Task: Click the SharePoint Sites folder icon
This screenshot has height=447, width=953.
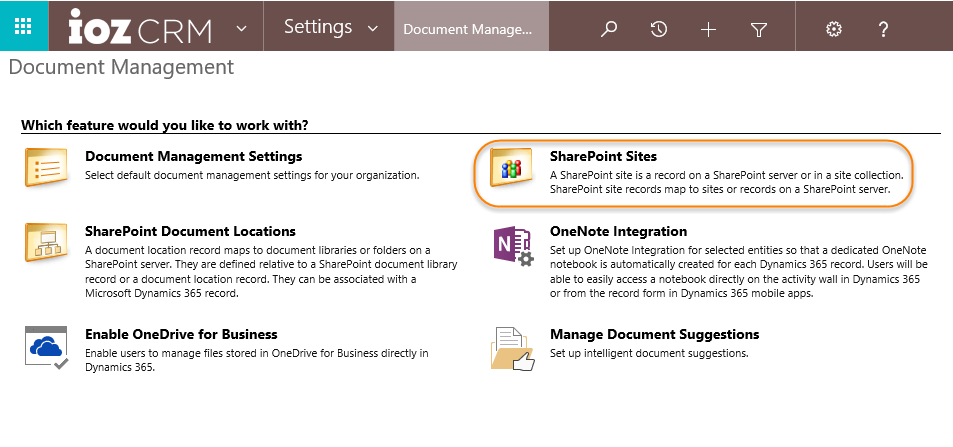Action: click(x=511, y=167)
